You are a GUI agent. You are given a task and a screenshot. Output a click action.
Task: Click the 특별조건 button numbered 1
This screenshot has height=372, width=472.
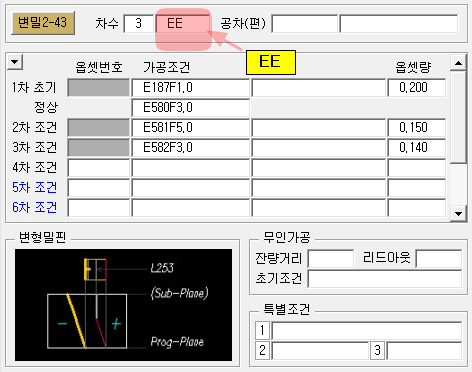[262, 330]
